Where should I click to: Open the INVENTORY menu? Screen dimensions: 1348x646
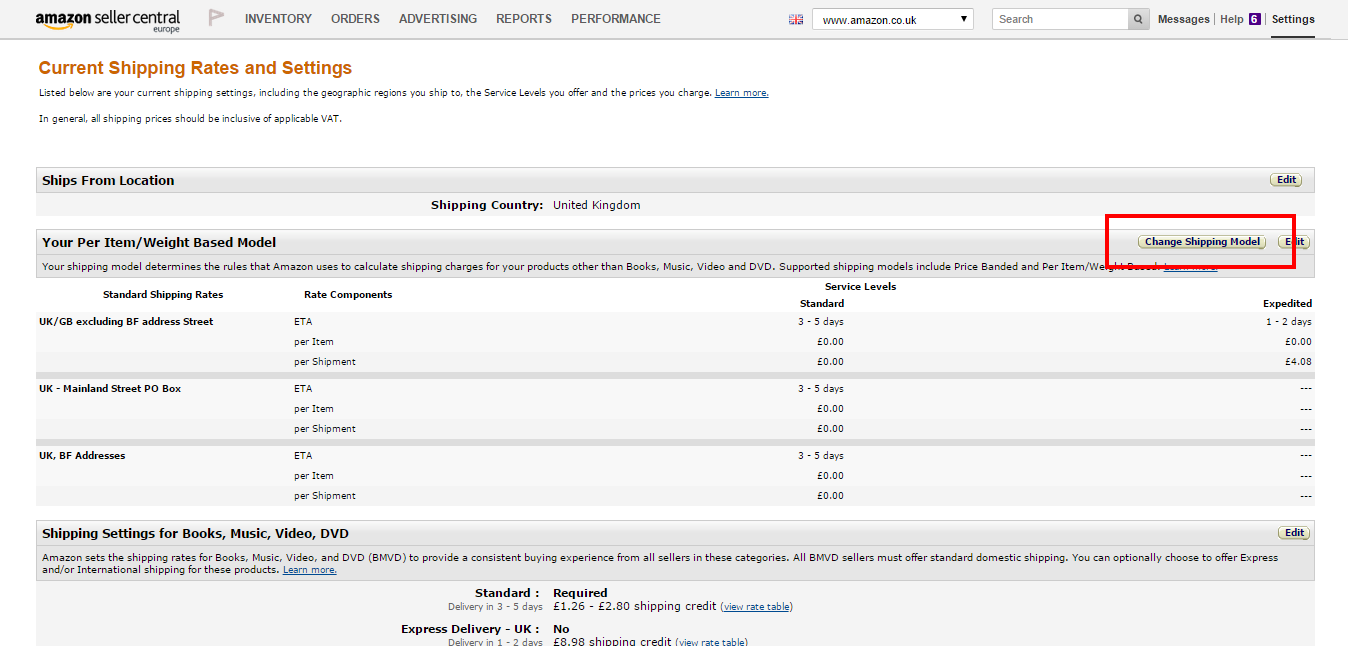[x=278, y=19]
